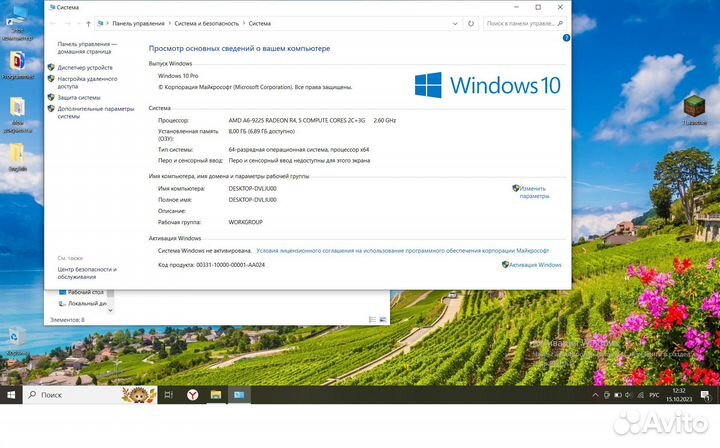The height and width of the screenshot is (448, 720).
Task: Open Диспетчер устройств in the sidebar
Action: pos(84,67)
